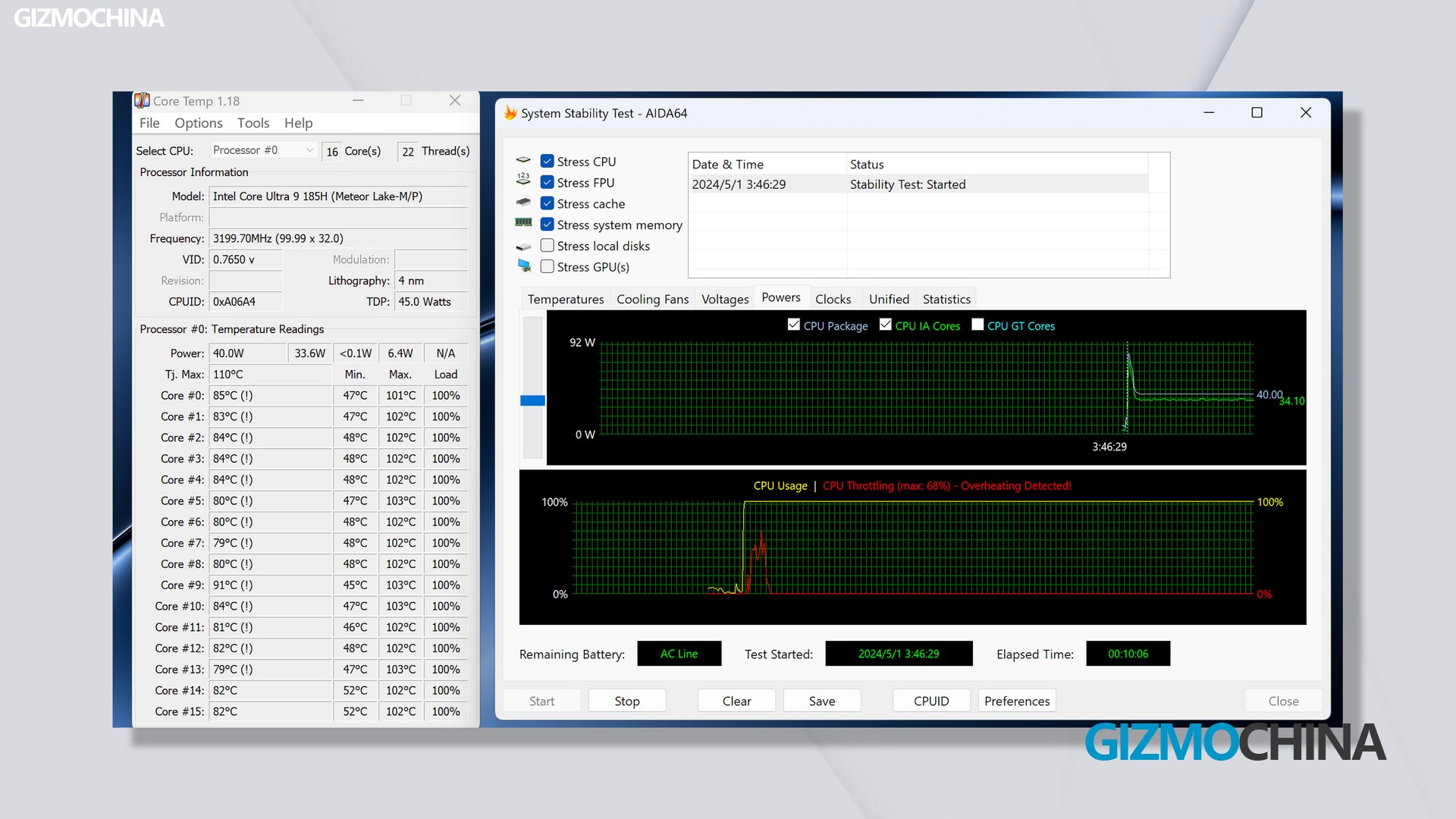Switch to the Temperatures tab
The width and height of the screenshot is (1456, 819).
566,299
